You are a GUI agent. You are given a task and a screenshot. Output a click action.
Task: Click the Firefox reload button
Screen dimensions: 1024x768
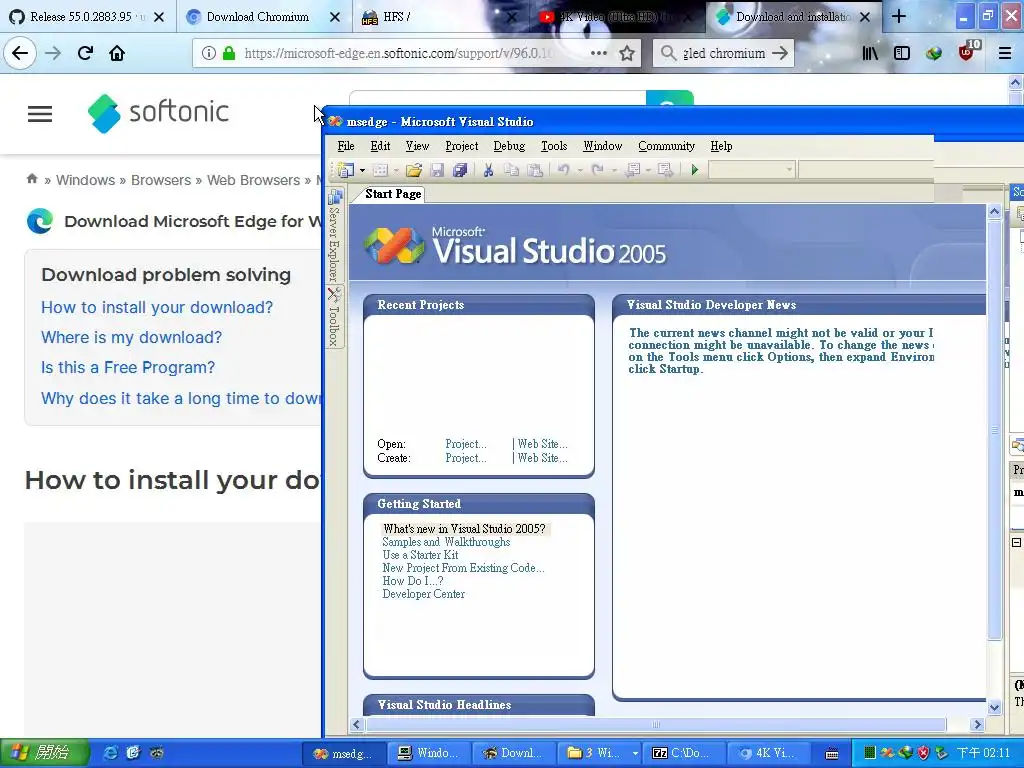(85, 53)
